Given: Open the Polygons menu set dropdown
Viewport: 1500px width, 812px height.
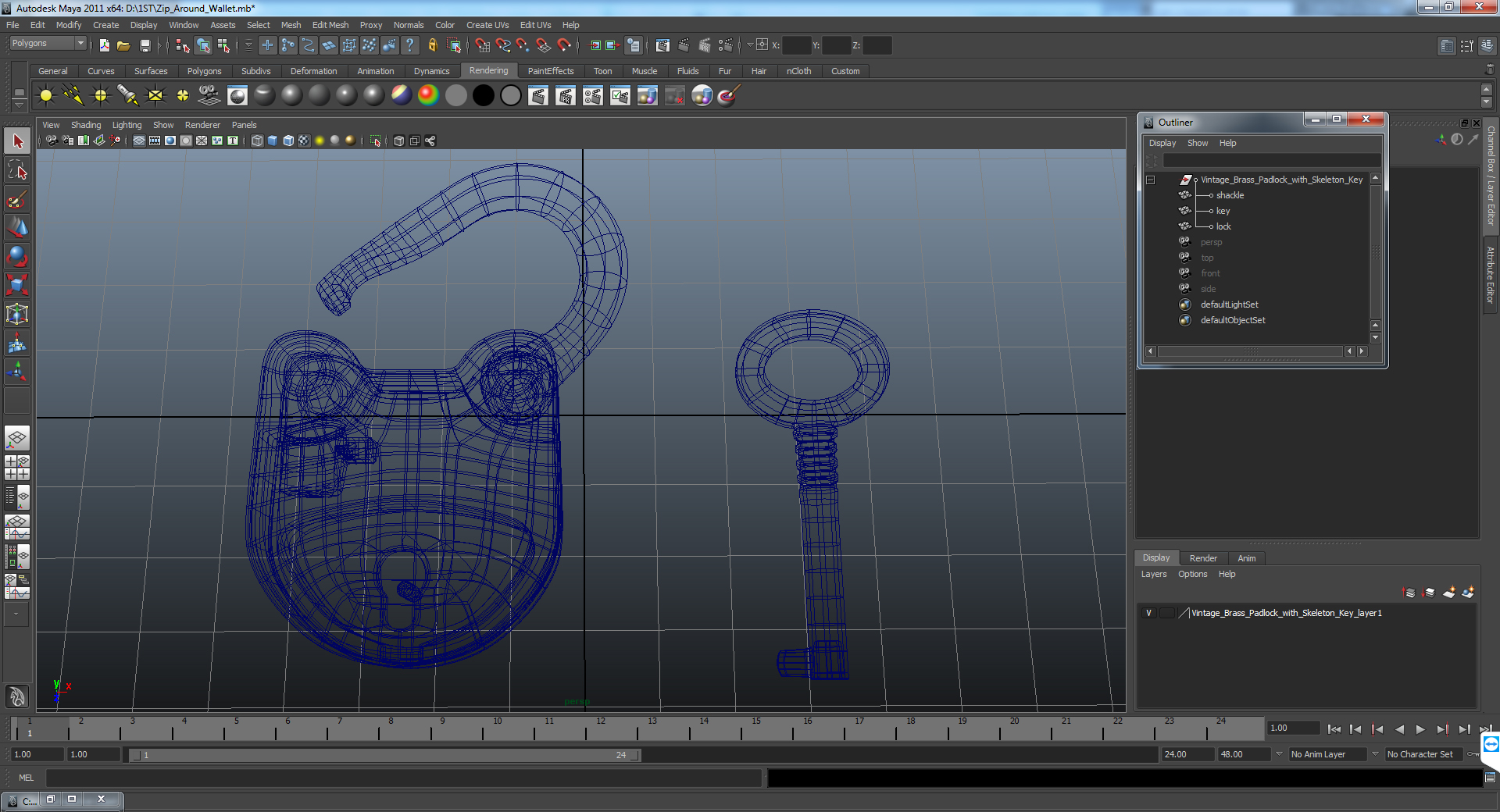Looking at the screenshot, I should pyautogui.click(x=47, y=44).
